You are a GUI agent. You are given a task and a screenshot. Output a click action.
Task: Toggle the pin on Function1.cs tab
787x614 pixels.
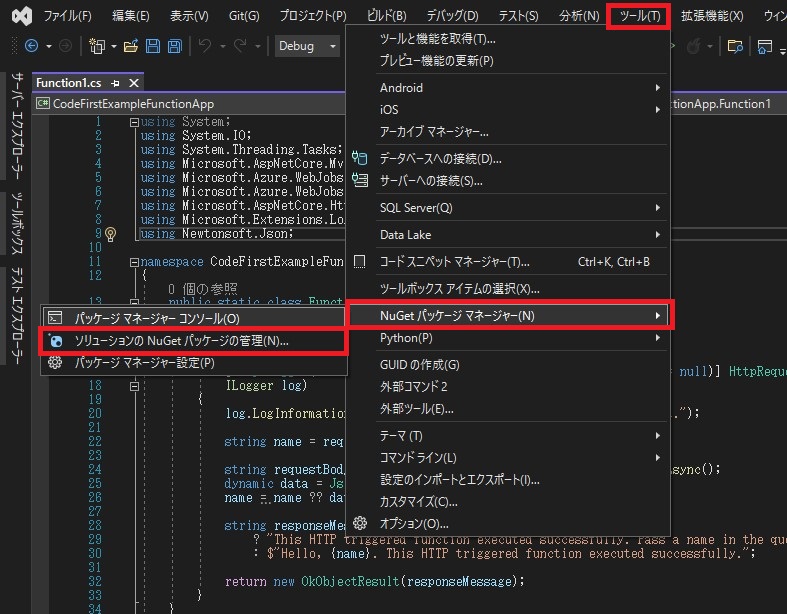tap(115, 83)
